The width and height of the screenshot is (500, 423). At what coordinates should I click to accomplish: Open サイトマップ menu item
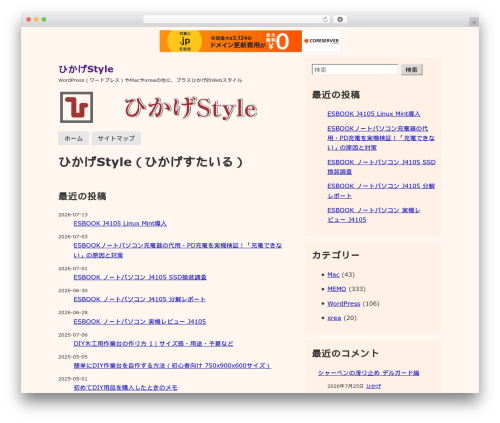click(116, 138)
